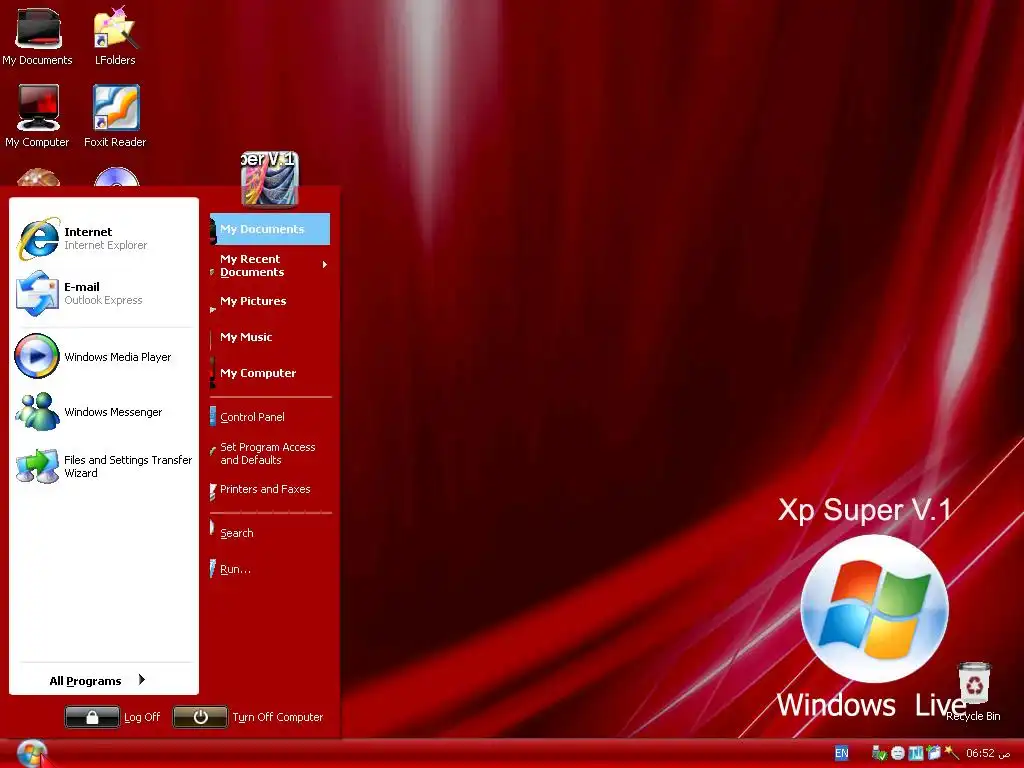Click the Internet Explorer icon in Start menu
The image size is (1024, 768).
click(39, 238)
